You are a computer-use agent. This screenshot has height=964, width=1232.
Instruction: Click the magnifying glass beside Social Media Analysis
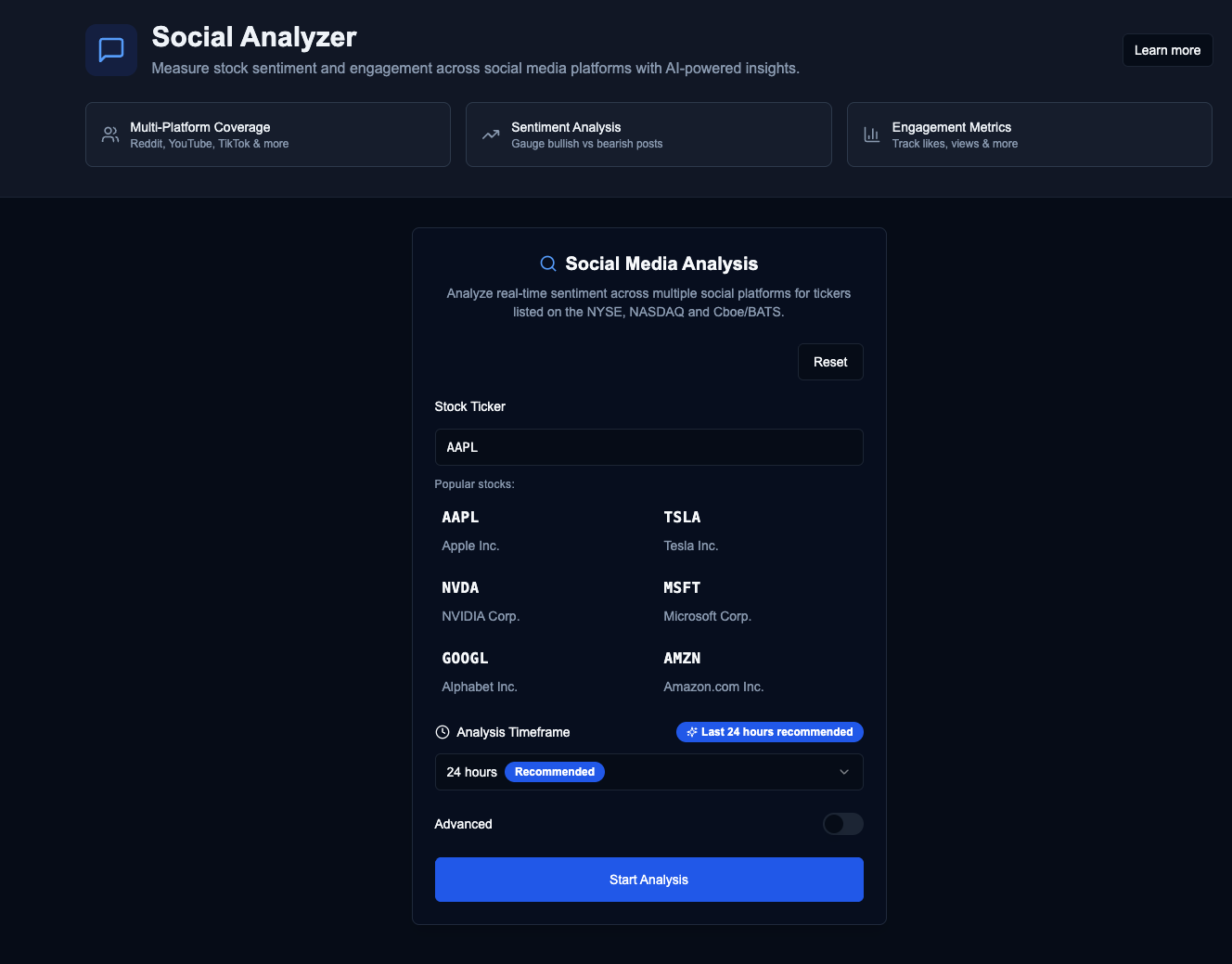coord(547,263)
